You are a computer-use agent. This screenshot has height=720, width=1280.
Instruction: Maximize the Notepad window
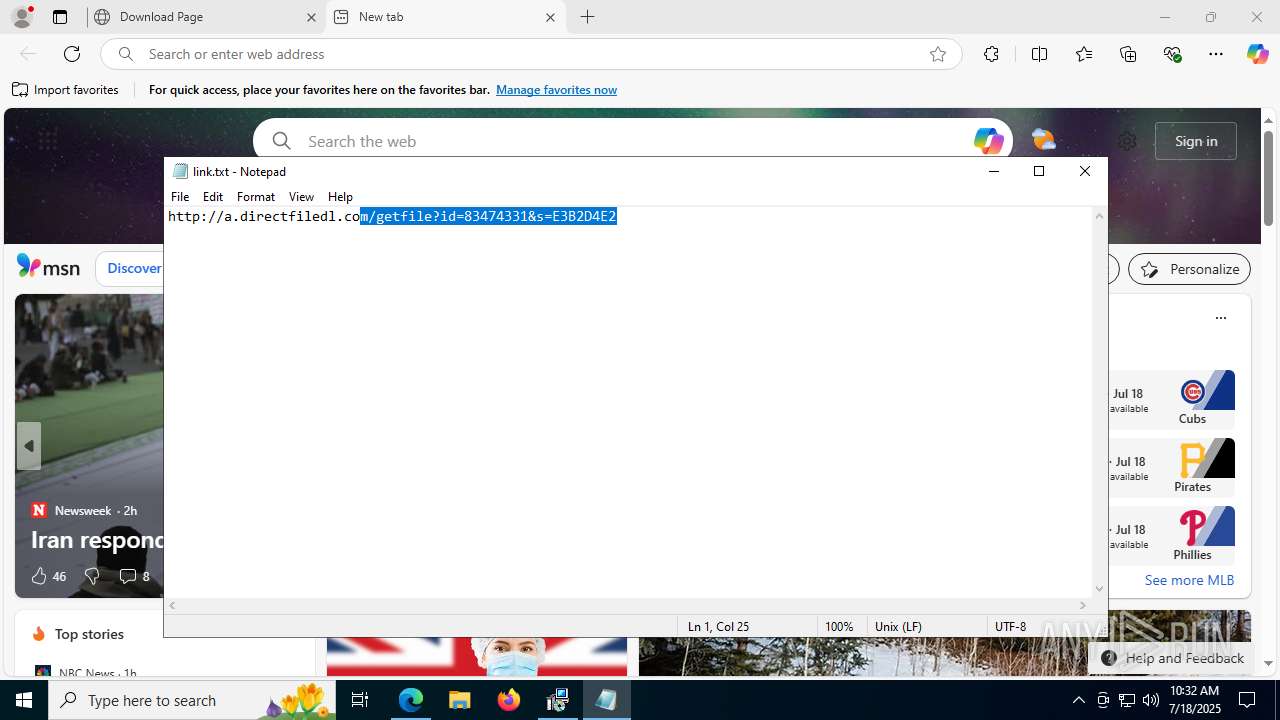pyautogui.click(x=1039, y=171)
